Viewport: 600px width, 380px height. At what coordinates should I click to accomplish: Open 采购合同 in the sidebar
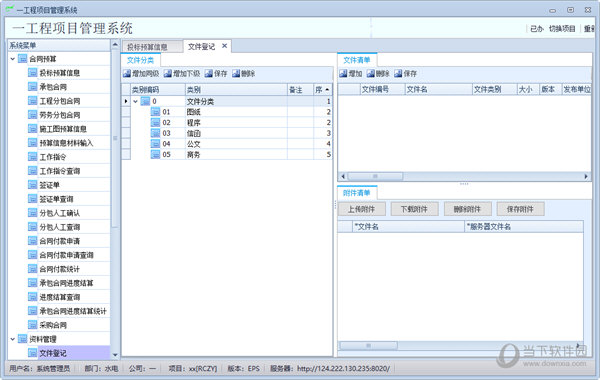pos(53,325)
